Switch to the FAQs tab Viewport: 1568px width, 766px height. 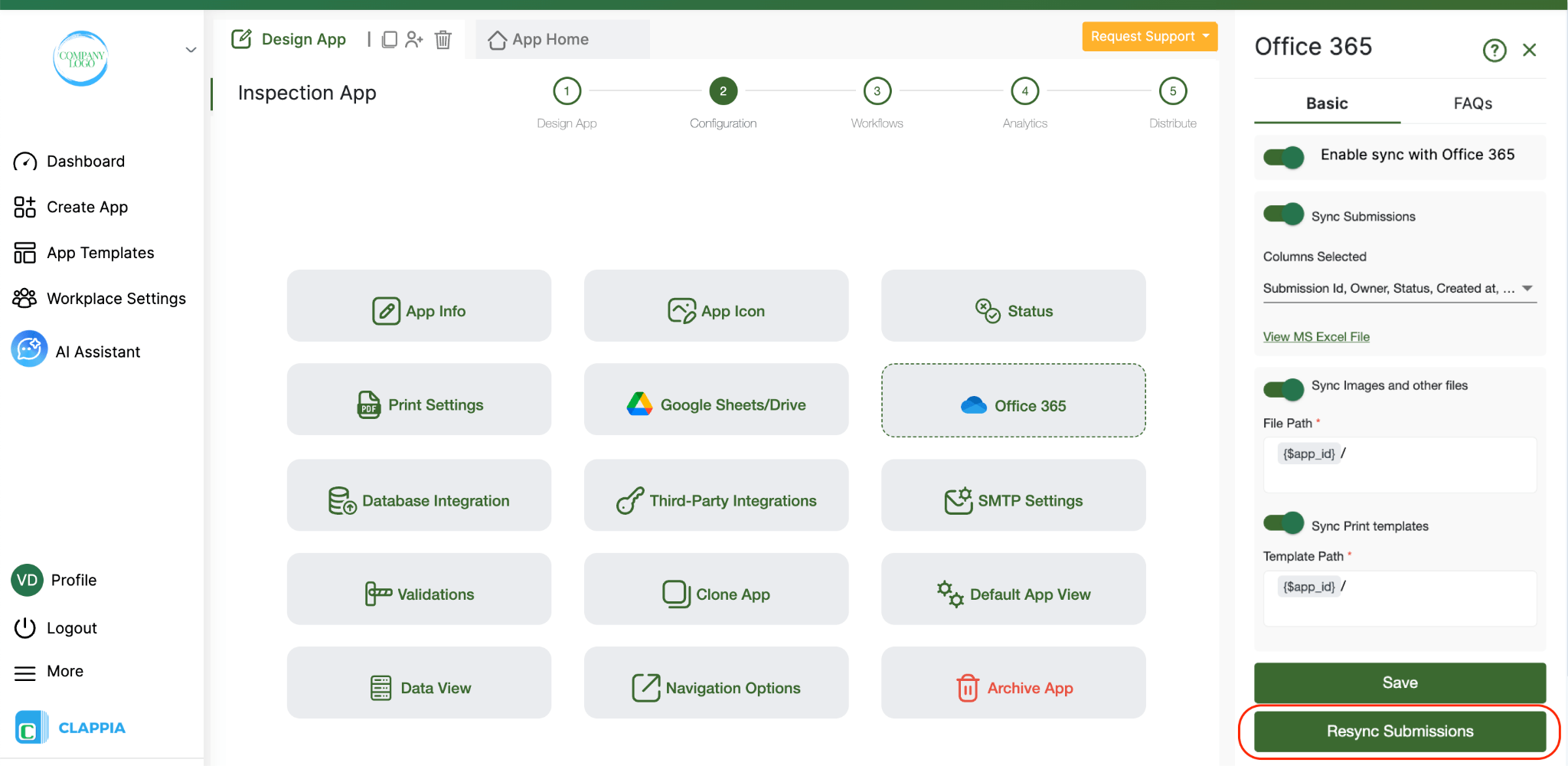pos(1473,103)
